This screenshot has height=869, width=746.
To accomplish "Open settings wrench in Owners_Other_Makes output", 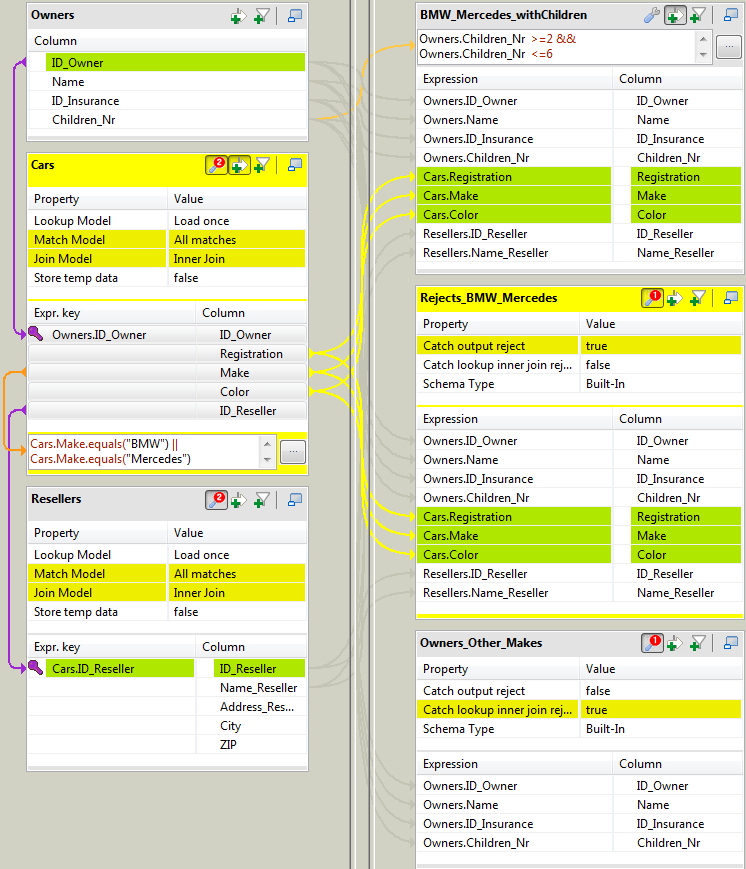I will [x=652, y=643].
